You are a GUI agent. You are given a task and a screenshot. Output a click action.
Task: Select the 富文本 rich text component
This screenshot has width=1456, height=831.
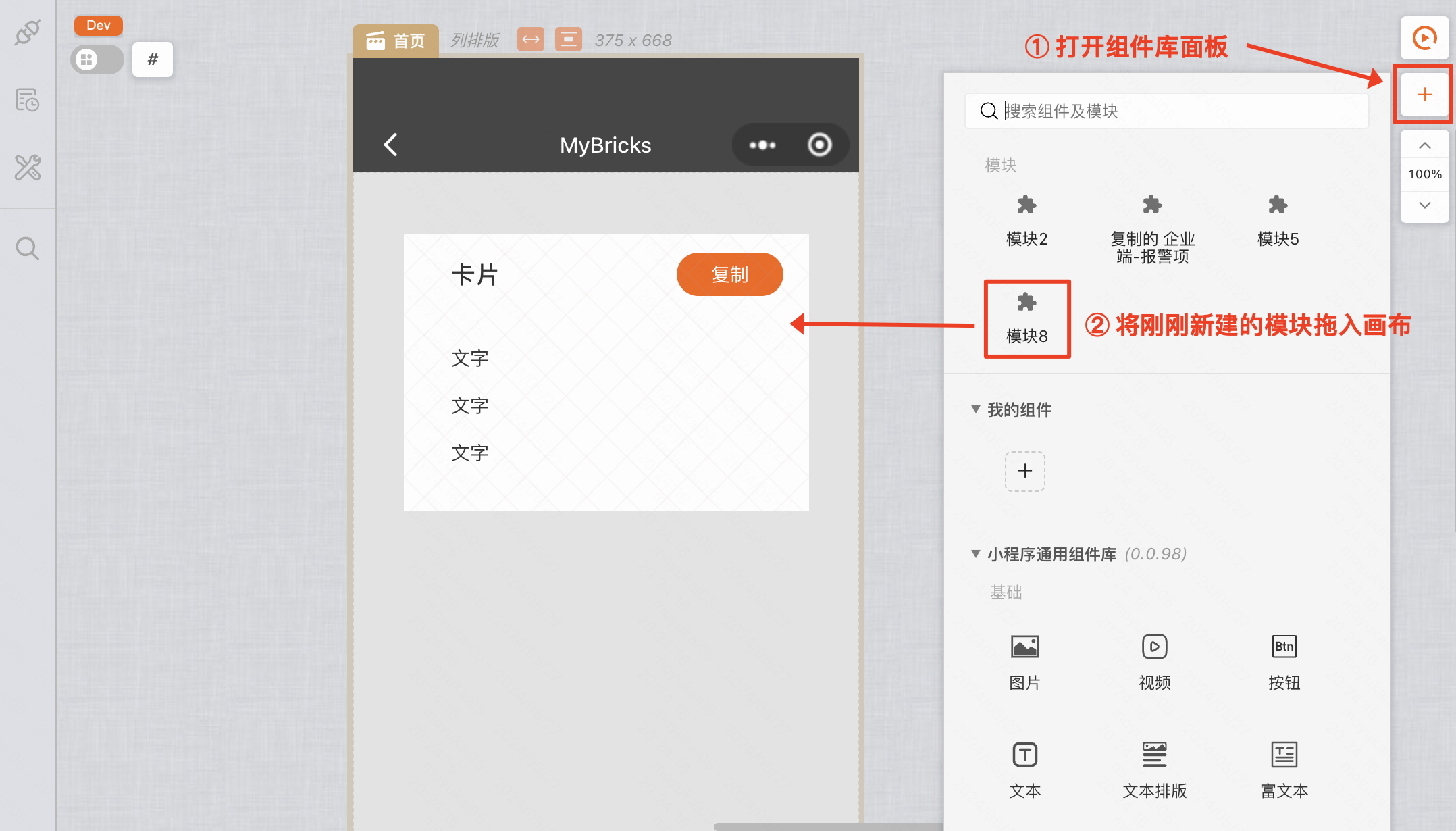(x=1284, y=770)
